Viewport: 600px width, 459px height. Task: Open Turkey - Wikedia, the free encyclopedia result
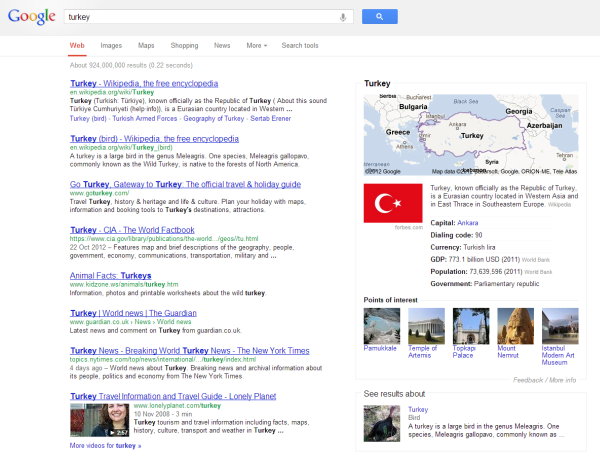point(144,83)
